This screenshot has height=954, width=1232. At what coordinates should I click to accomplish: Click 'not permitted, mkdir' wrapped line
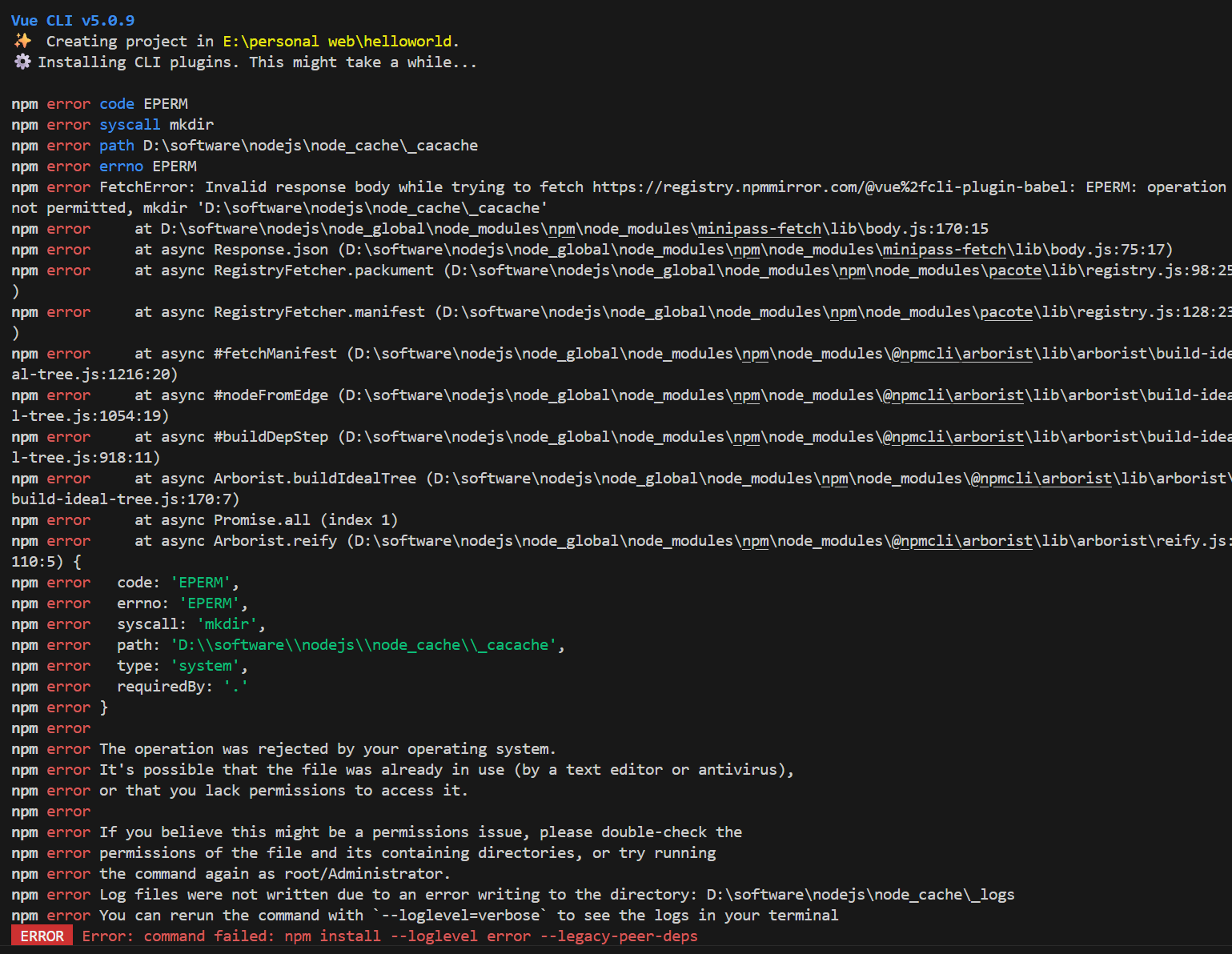[279, 207]
